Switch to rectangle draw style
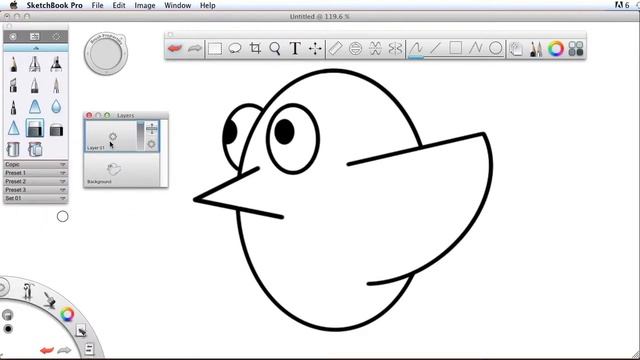Viewport: 640px width, 360px height. [456, 49]
